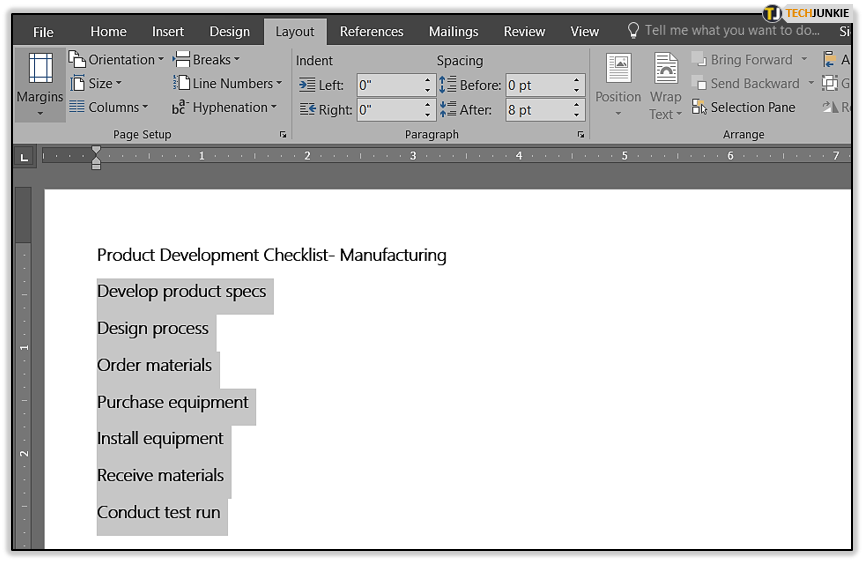Click the tab selector at ruler corner

pos(24,157)
